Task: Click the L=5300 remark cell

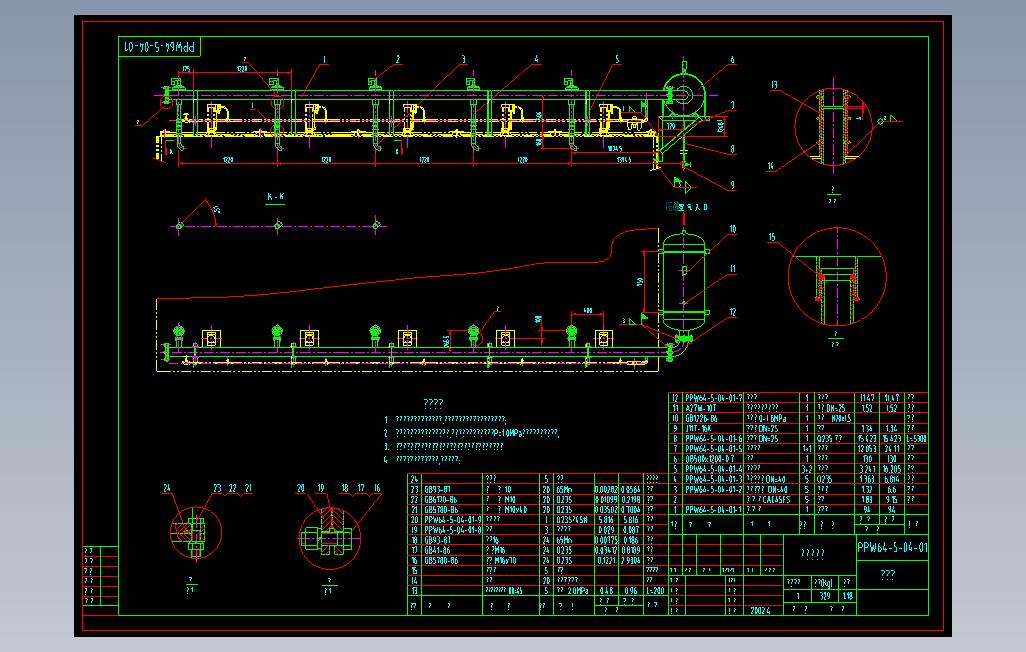Action: point(917,438)
